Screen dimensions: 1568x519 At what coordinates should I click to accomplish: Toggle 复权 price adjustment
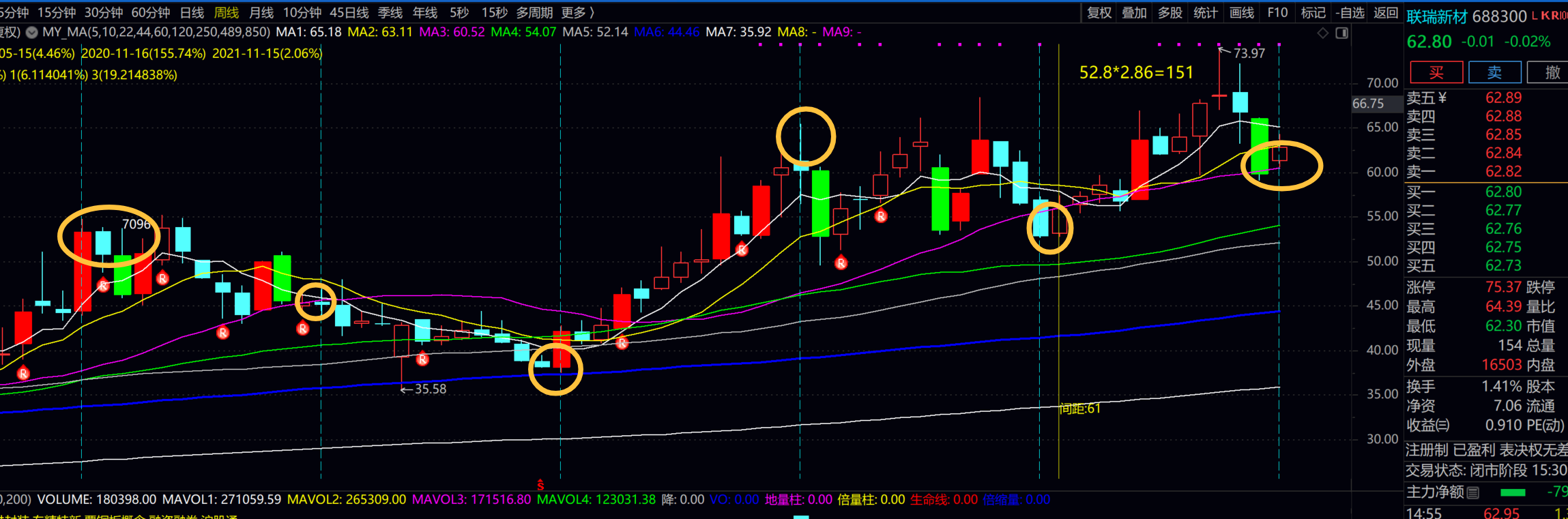1099,12
